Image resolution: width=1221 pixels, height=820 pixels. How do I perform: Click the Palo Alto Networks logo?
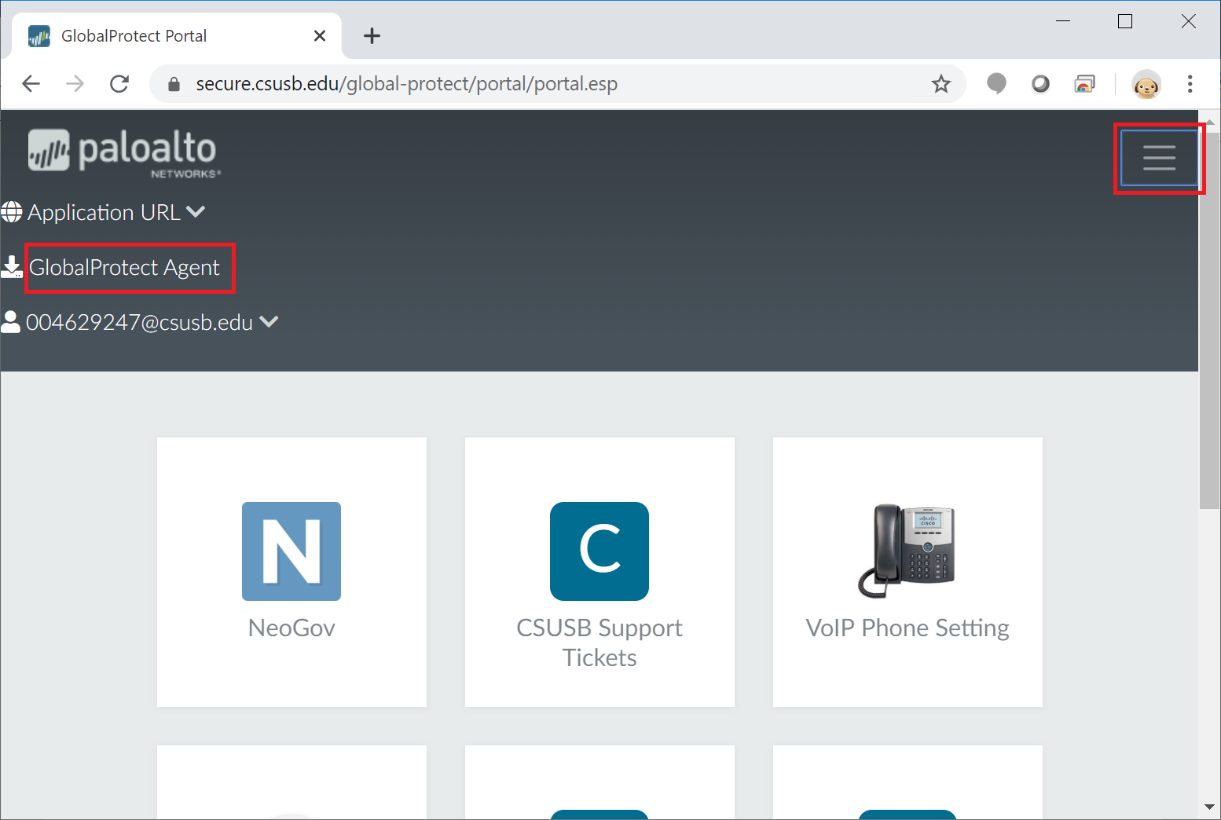[123, 150]
